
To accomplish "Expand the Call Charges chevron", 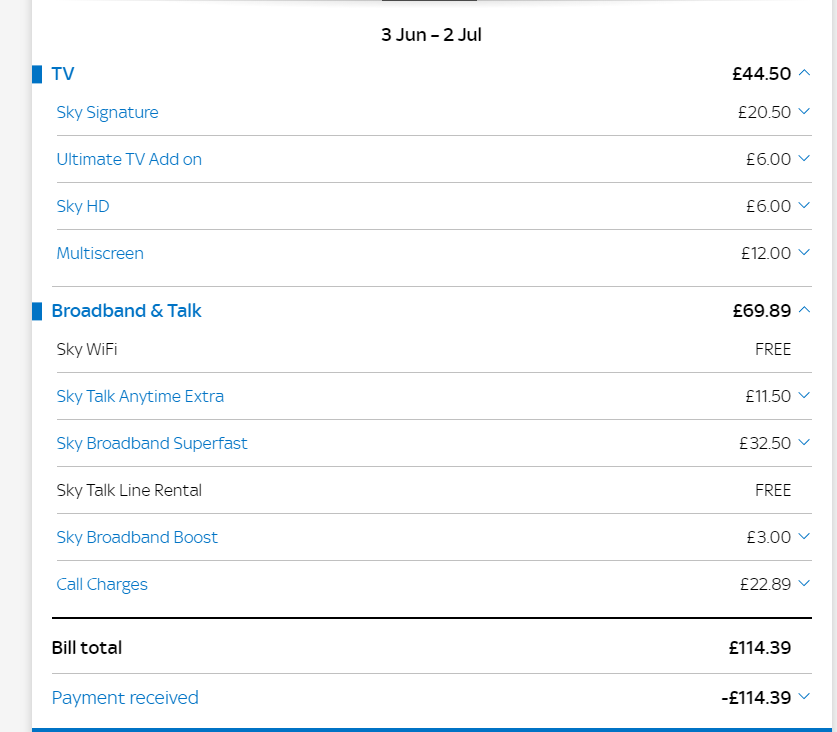I will coord(804,584).
